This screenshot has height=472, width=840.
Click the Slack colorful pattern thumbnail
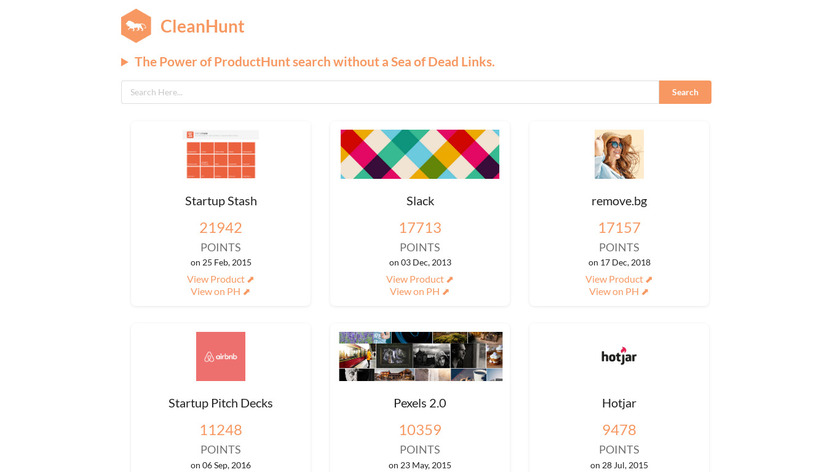tap(420, 154)
